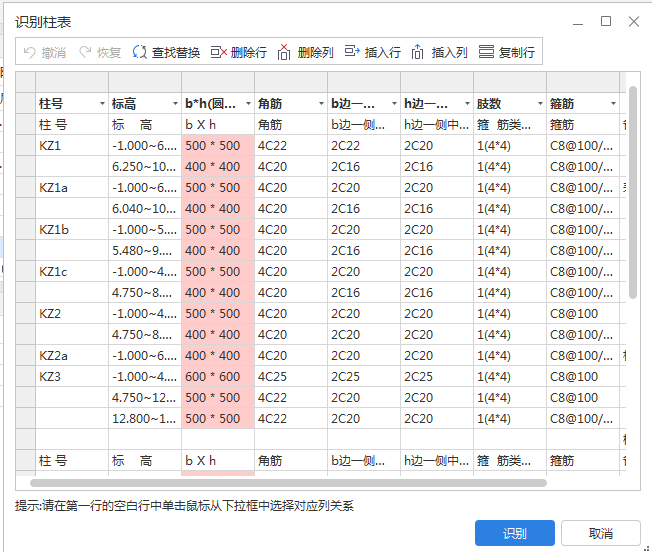Select the 600 * 600 size cell

tap(218, 377)
